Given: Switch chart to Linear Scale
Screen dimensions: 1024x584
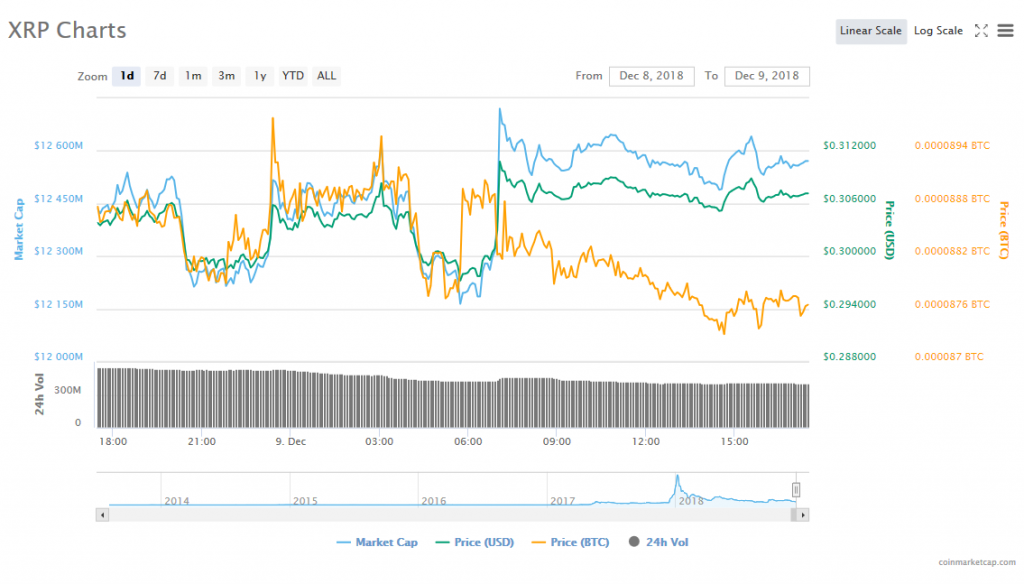Looking at the screenshot, I should [x=870, y=31].
